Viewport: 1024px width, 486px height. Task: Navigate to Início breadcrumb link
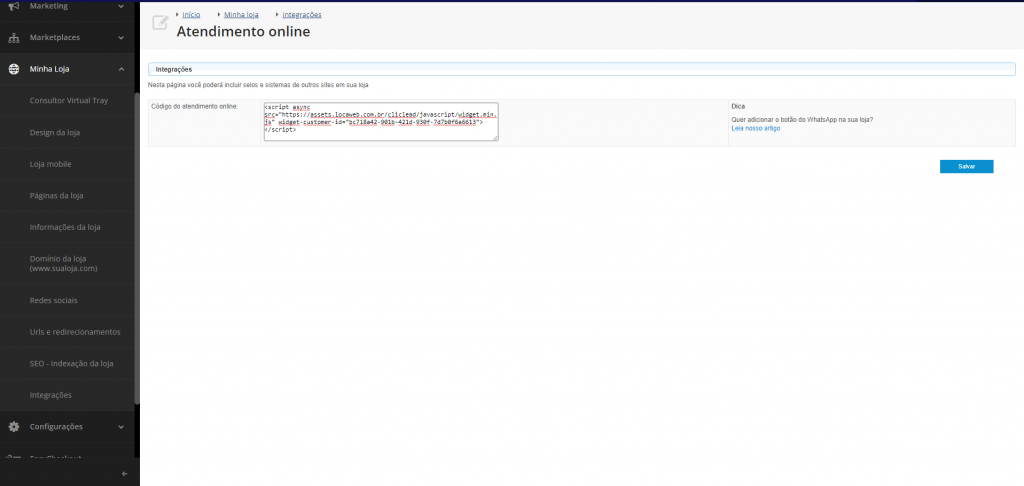191,15
